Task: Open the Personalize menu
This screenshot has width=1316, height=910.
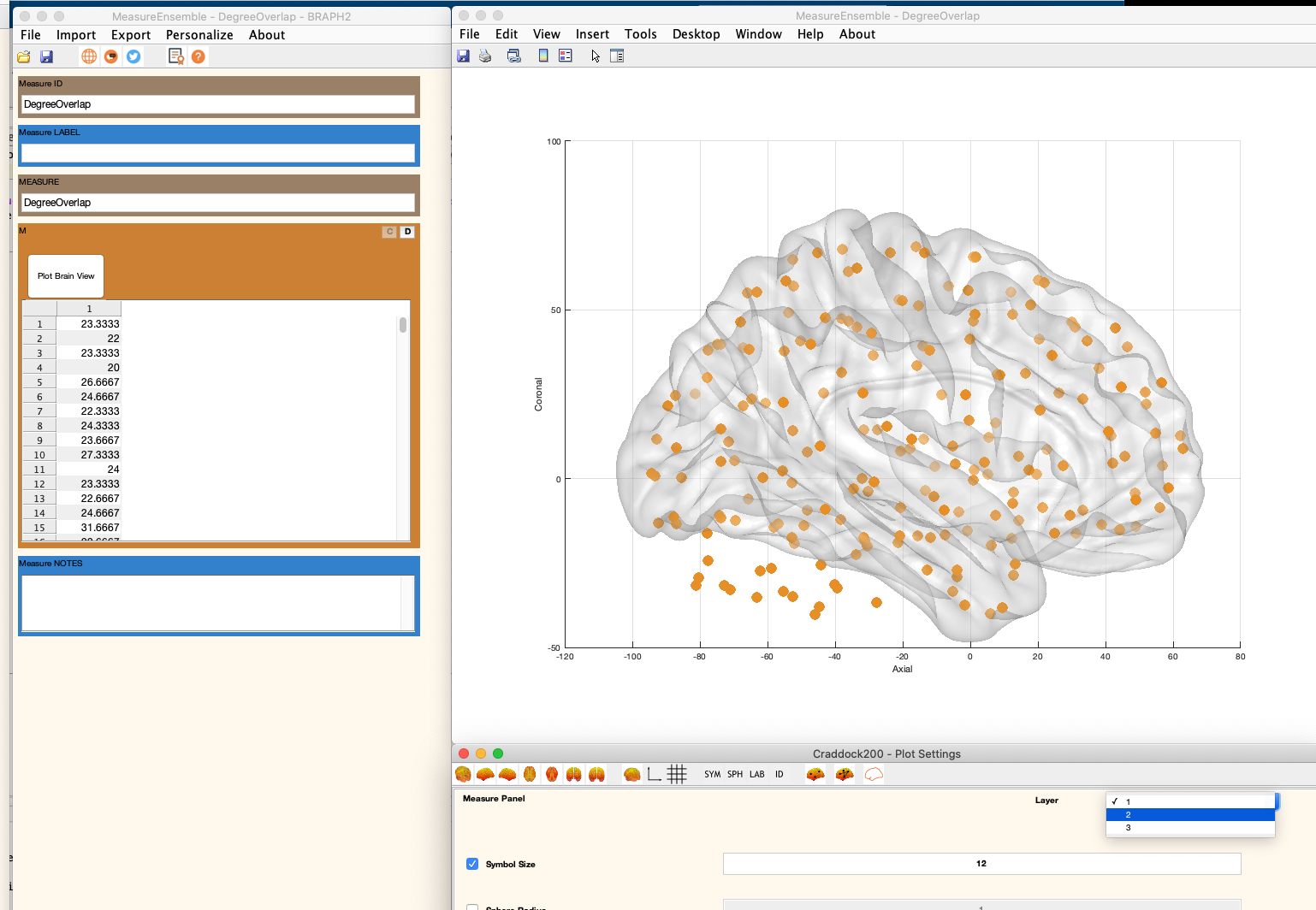Action: pyautogui.click(x=199, y=35)
